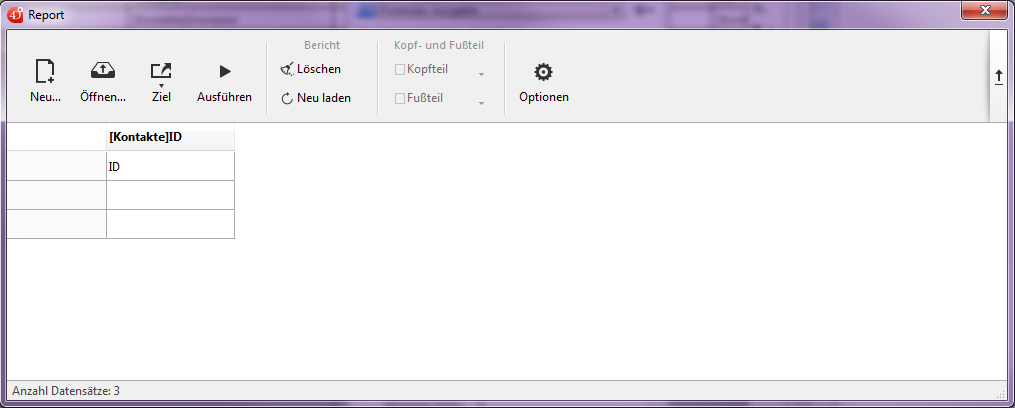Enable the Fußteil checkbox
The height and width of the screenshot is (408, 1015).
[x=400, y=98]
